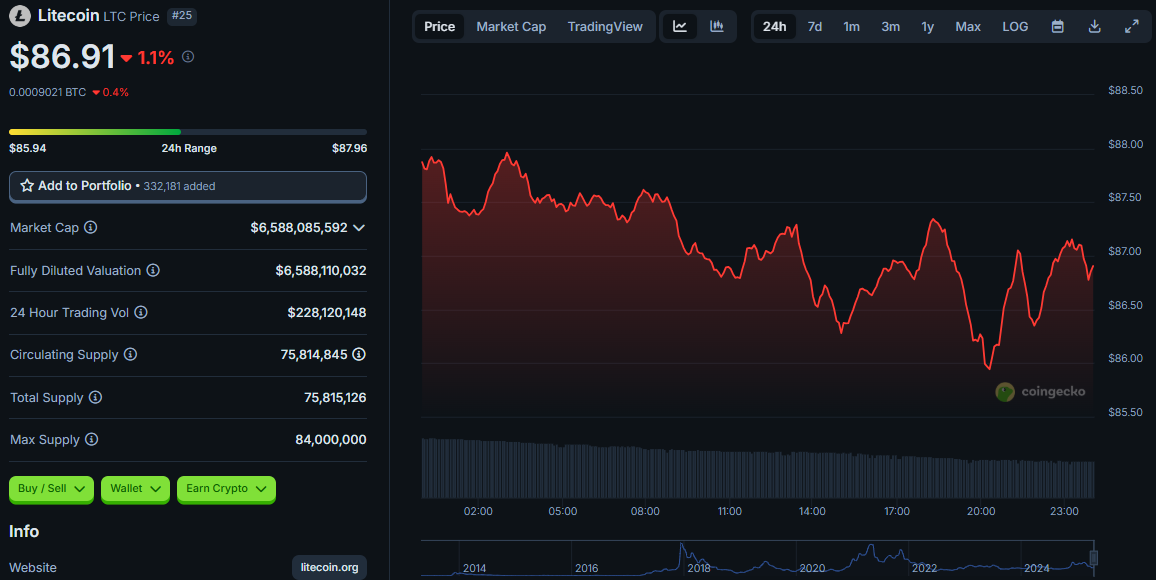Switch to the TradingView tab
Image resolution: width=1156 pixels, height=580 pixels.
(605, 27)
